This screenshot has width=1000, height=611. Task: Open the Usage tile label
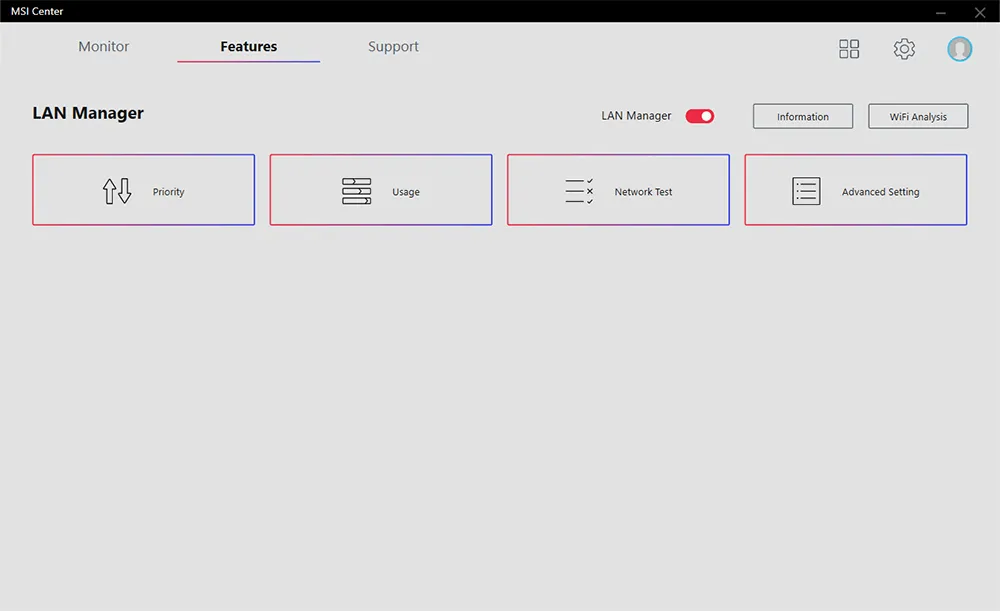(406, 192)
